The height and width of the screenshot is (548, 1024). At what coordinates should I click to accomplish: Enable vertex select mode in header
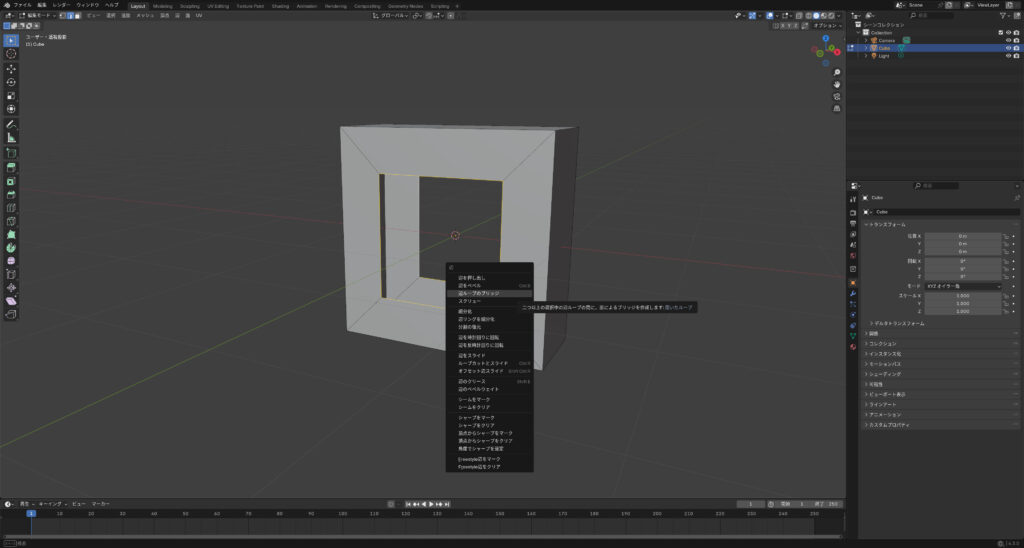pos(63,15)
